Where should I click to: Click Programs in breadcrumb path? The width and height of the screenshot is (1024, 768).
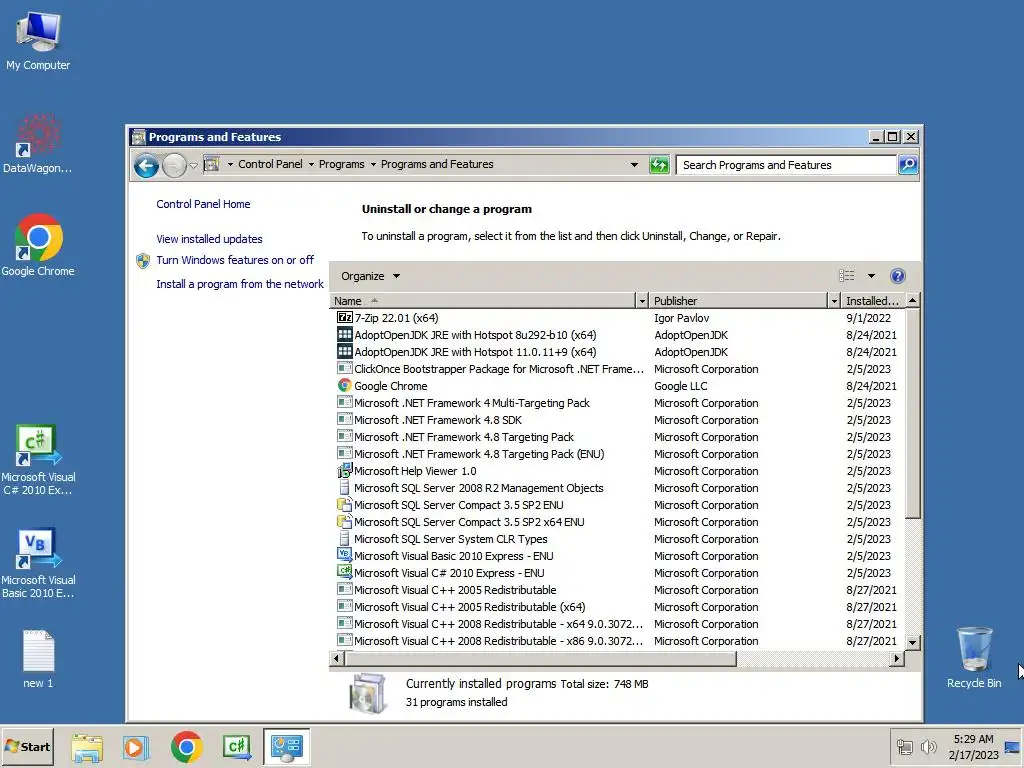pyautogui.click(x=342, y=164)
